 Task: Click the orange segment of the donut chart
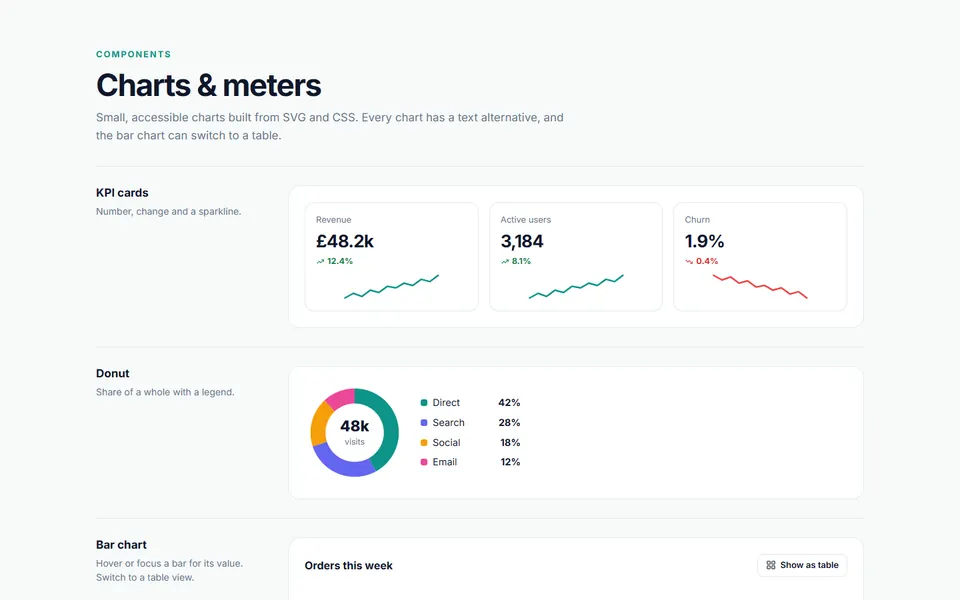(x=320, y=422)
